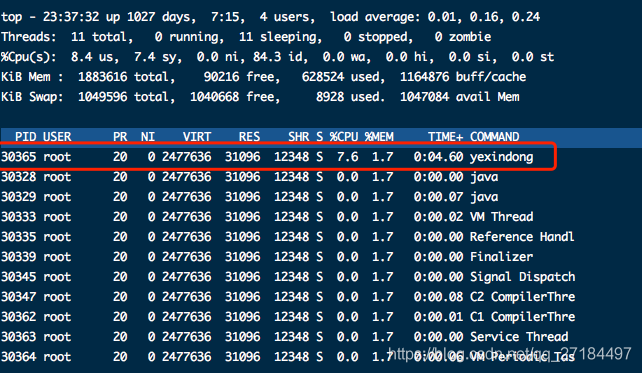
Task: Select the SHR column header
Action: coord(298,136)
